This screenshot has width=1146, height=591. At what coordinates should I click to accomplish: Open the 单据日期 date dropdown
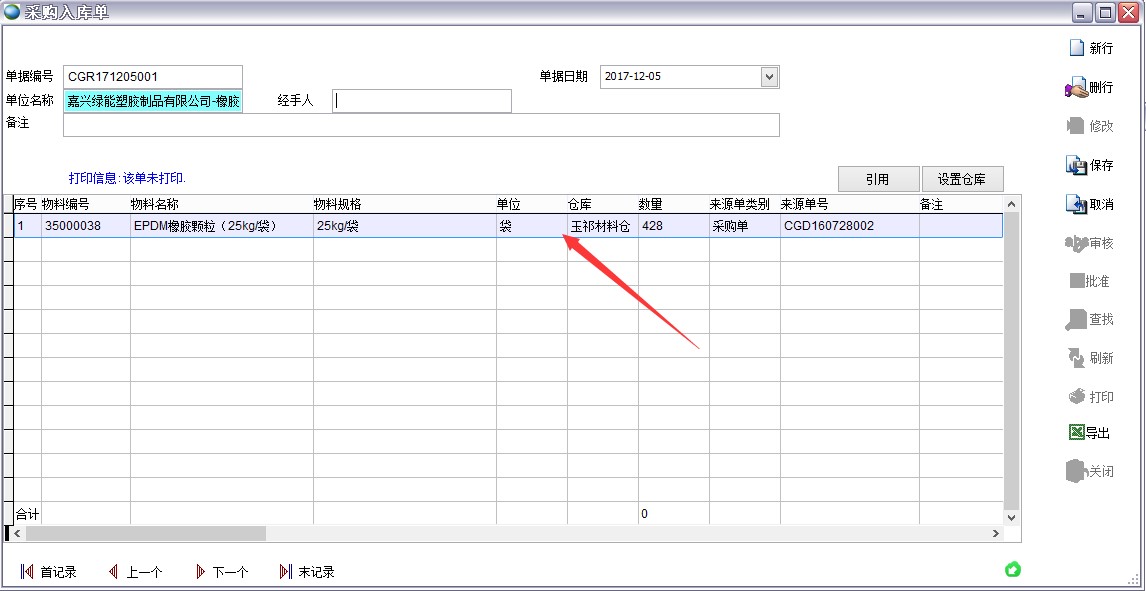(769, 77)
